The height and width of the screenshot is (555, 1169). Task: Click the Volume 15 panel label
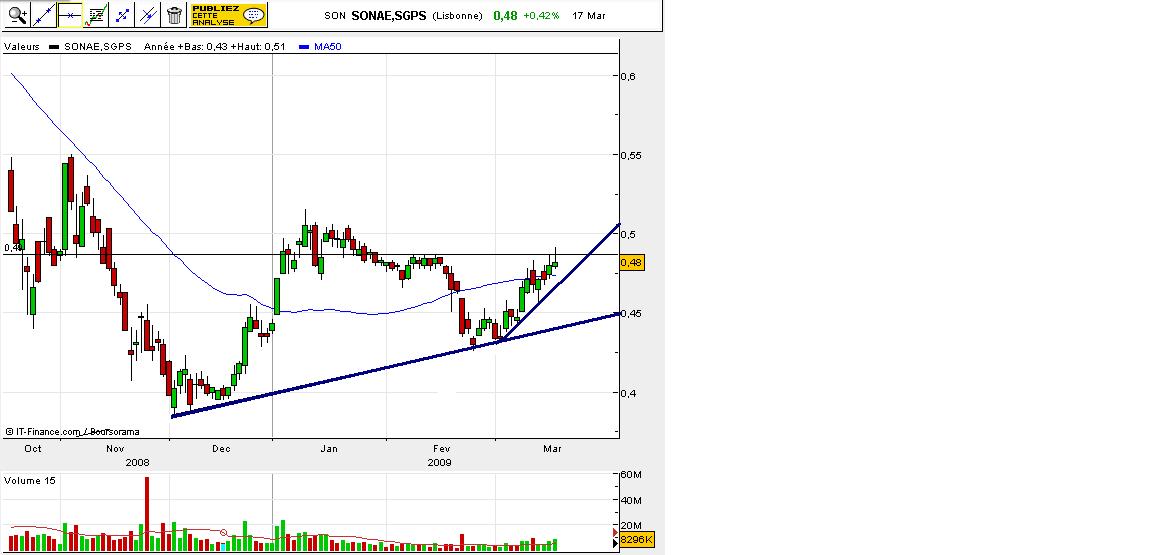point(30,480)
